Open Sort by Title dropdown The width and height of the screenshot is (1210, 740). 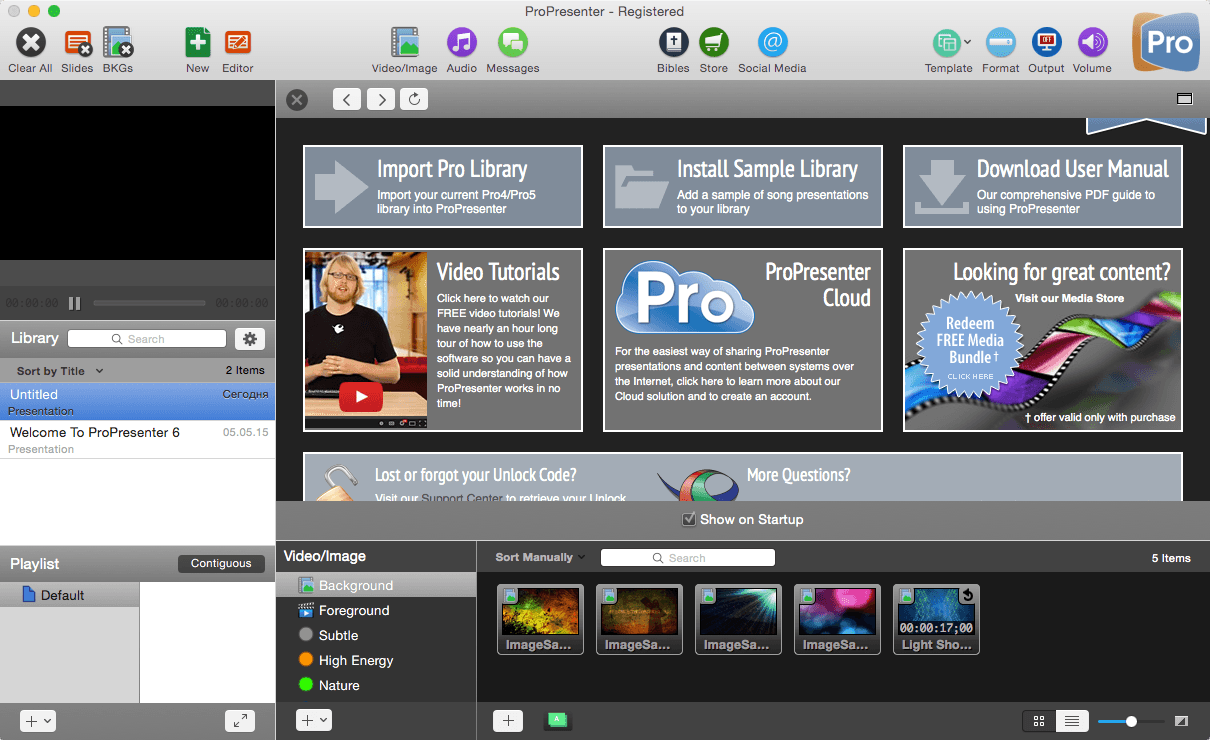pos(60,371)
